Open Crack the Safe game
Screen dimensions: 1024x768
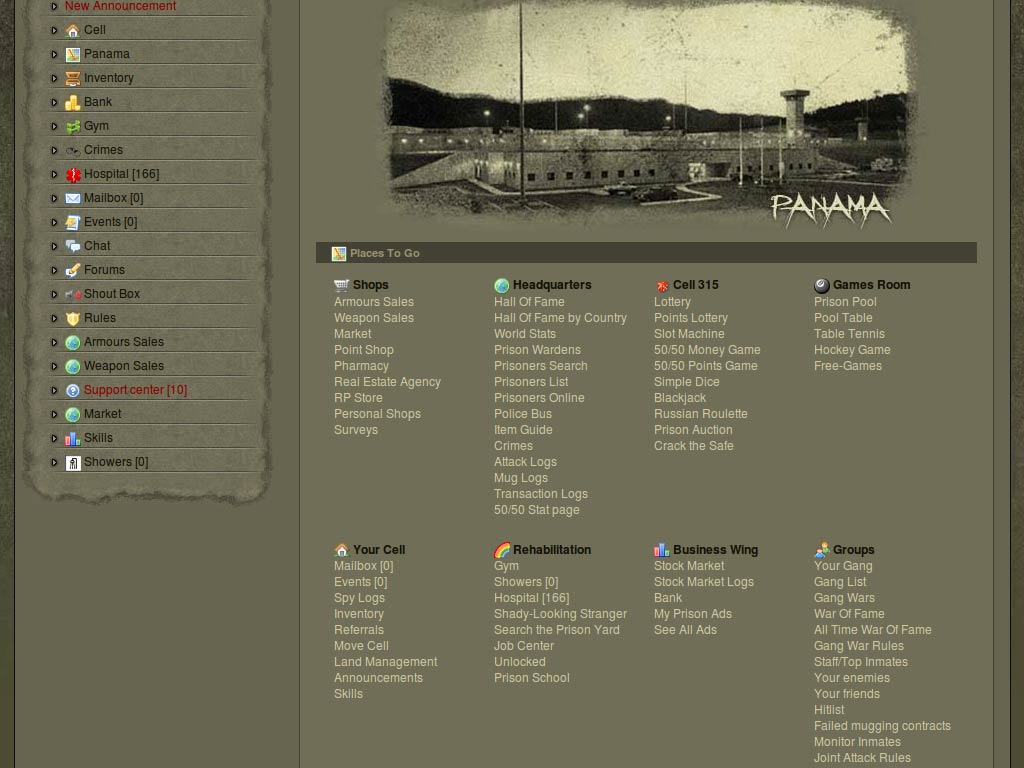tap(694, 446)
